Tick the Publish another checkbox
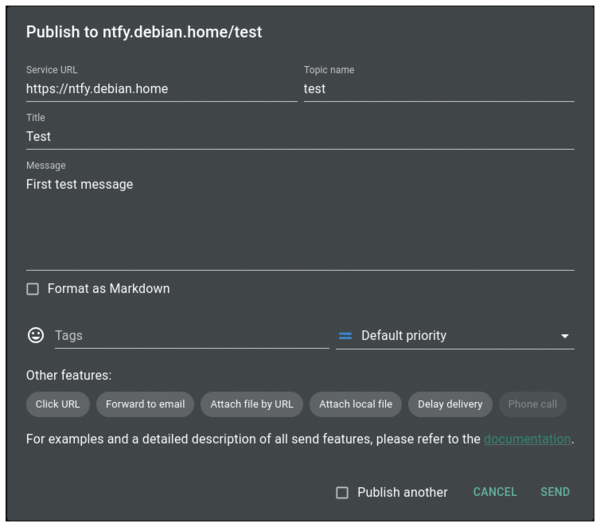Screen dimensions: 600x527 pos(342,492)
